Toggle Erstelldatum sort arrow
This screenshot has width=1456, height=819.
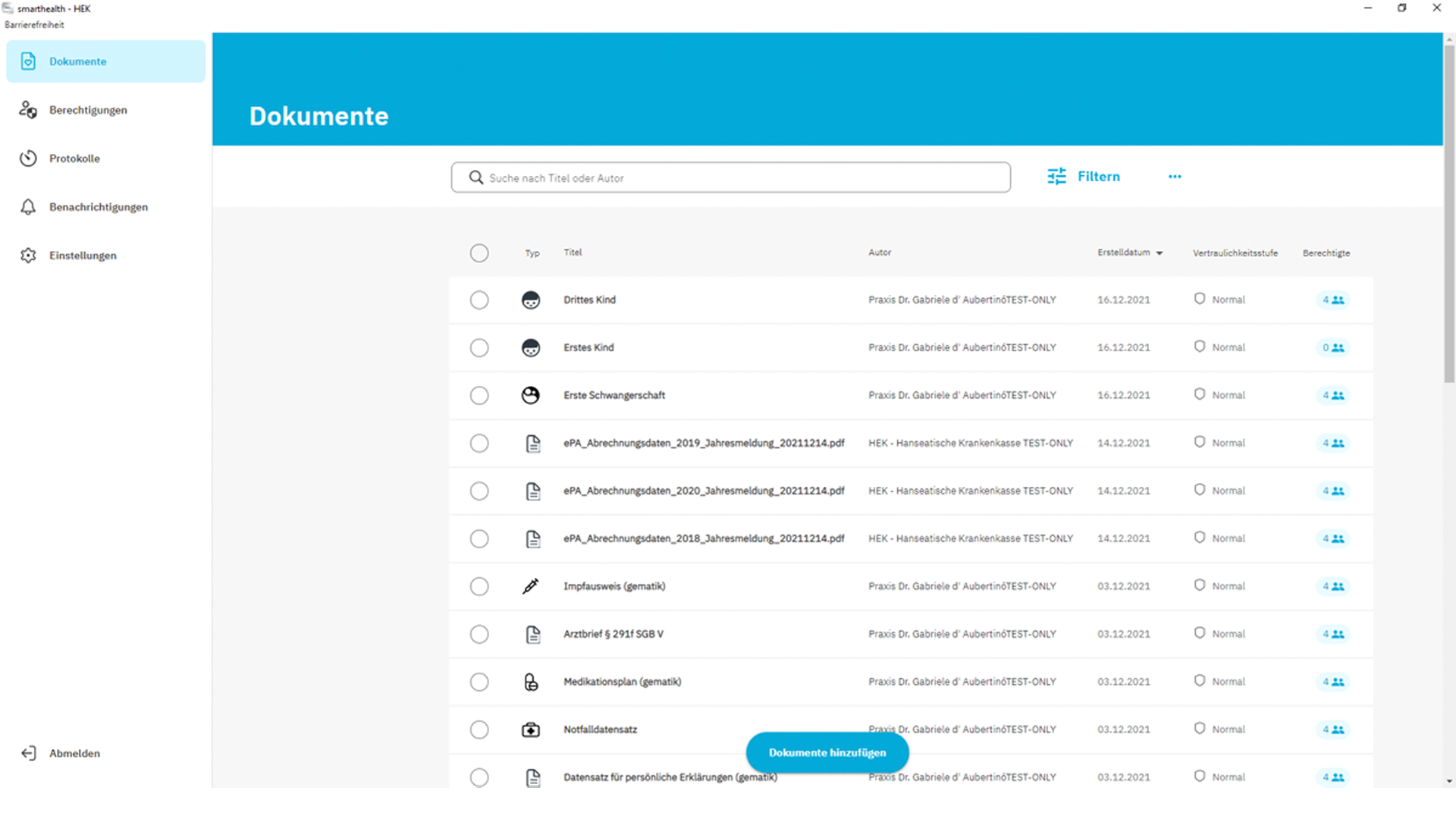pyautogui.click(x=1159, y=253)
